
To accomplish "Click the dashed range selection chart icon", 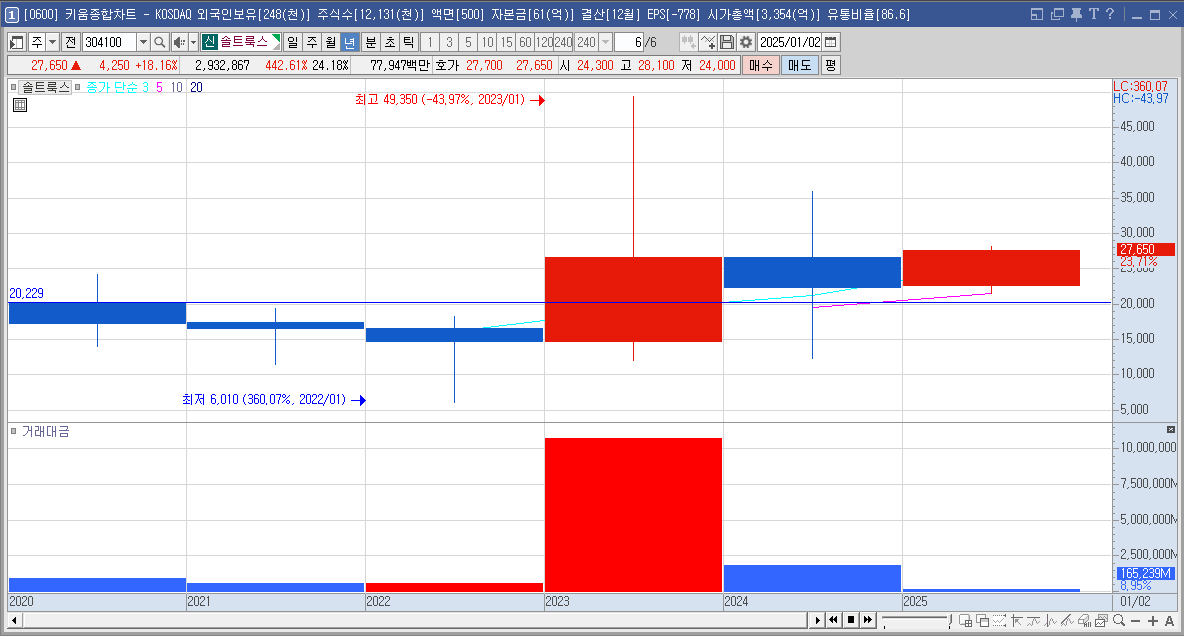I will tap(1000, 621).
